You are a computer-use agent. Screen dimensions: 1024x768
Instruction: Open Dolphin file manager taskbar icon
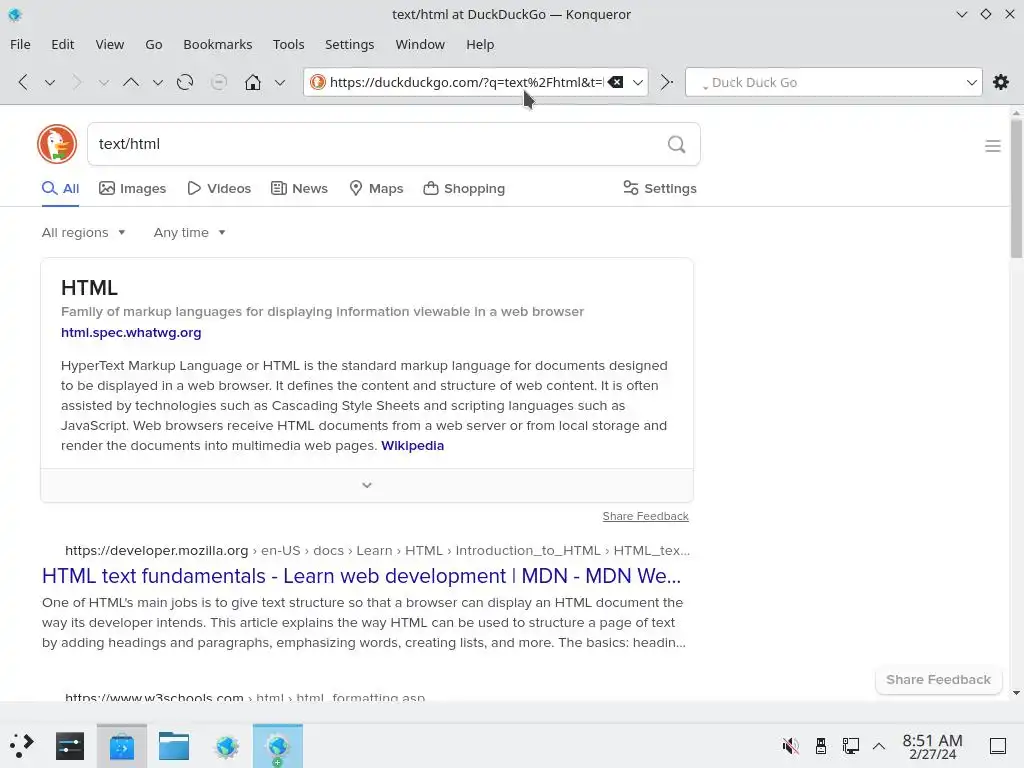(174, 746)
